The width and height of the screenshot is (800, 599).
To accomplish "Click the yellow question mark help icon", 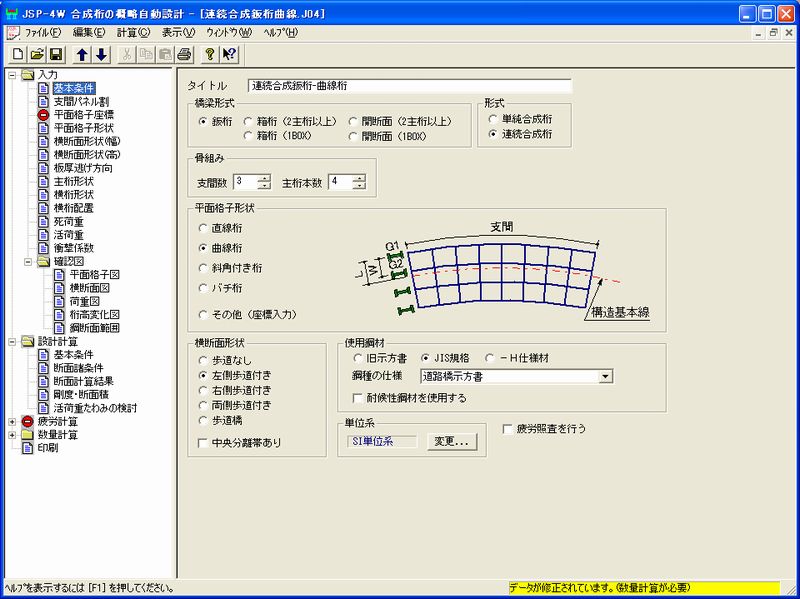I will click(210, 54).
